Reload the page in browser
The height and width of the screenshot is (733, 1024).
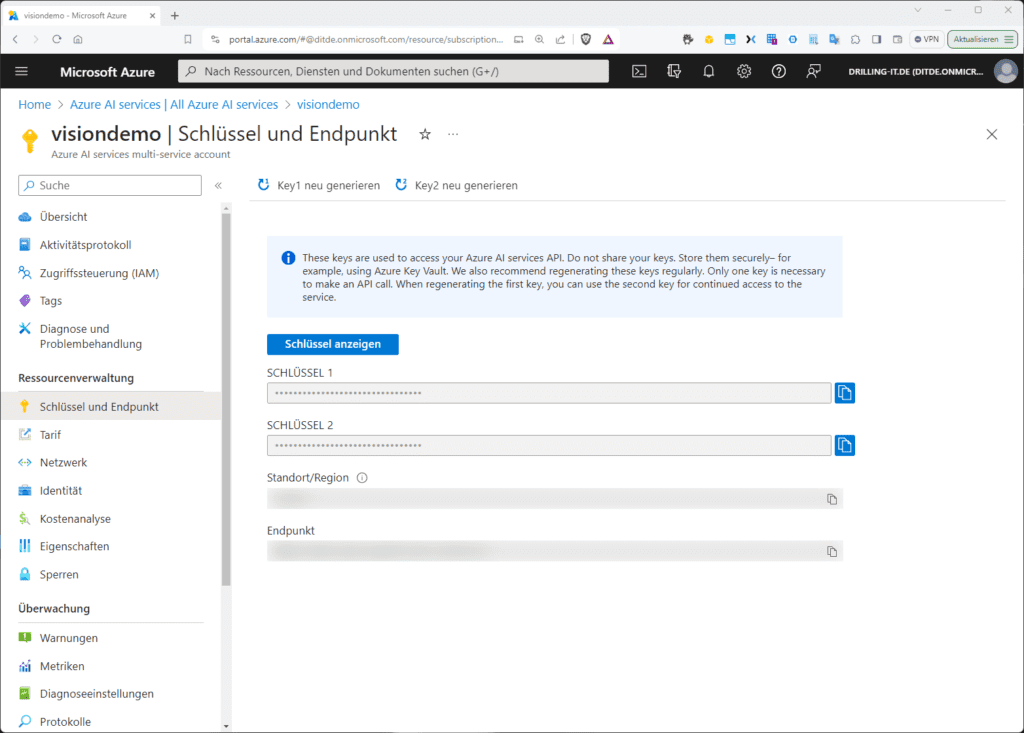coord(57,39)
